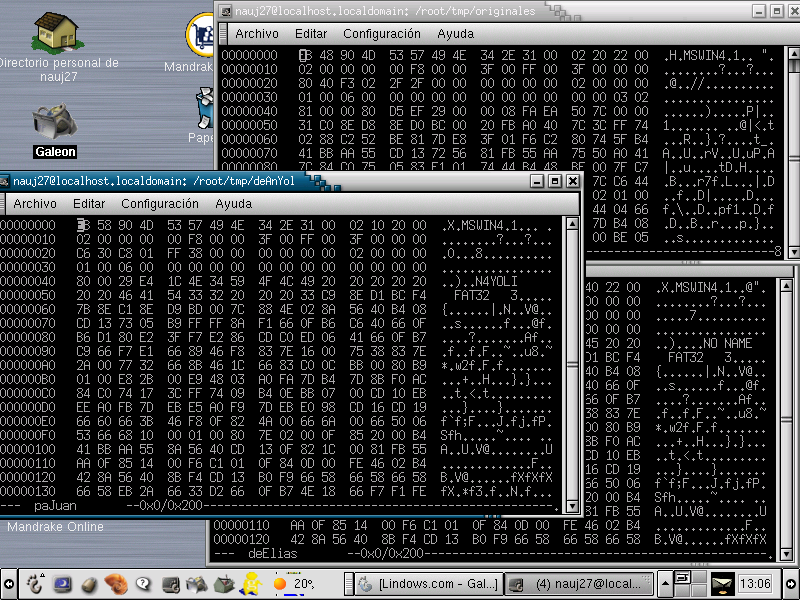
Task: Click offset 00000050 in originales window
Action: 249,125
